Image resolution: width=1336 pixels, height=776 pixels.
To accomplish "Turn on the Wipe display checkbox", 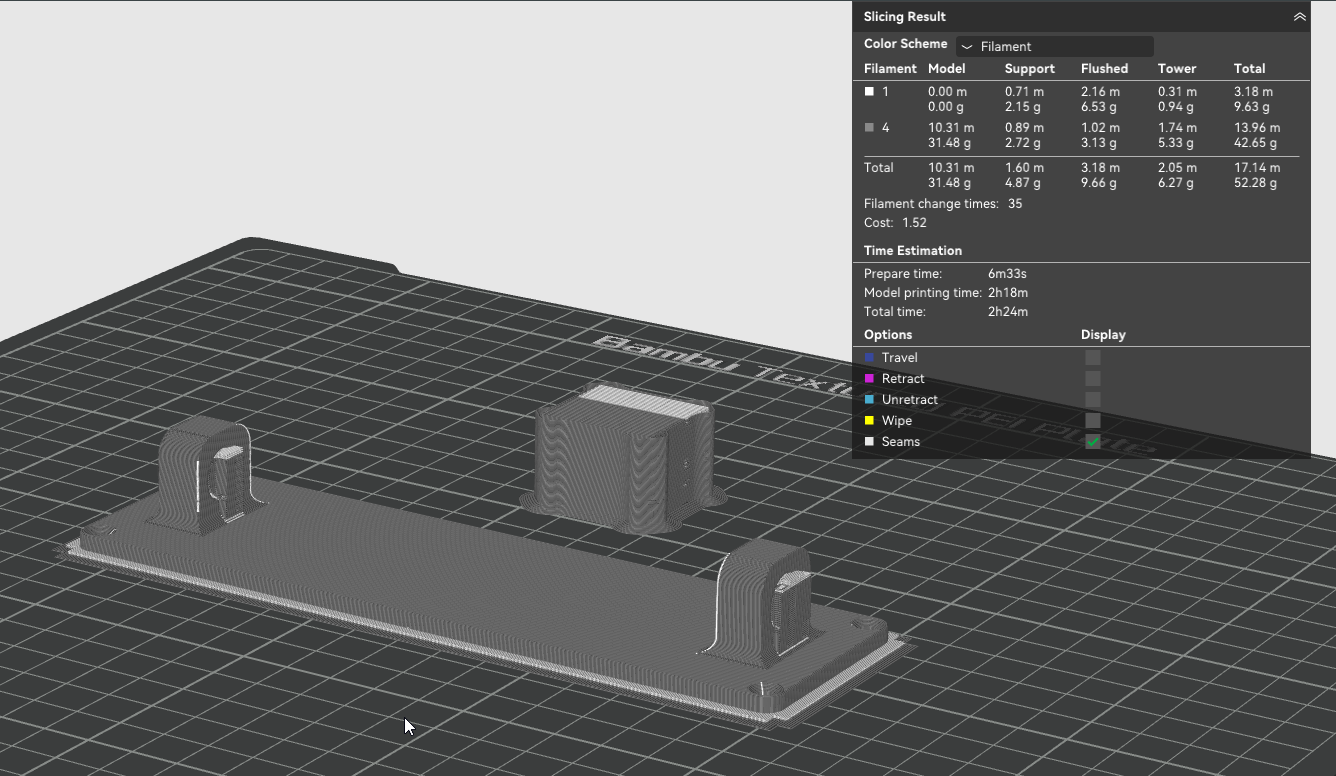I will tap(1093, 420).
